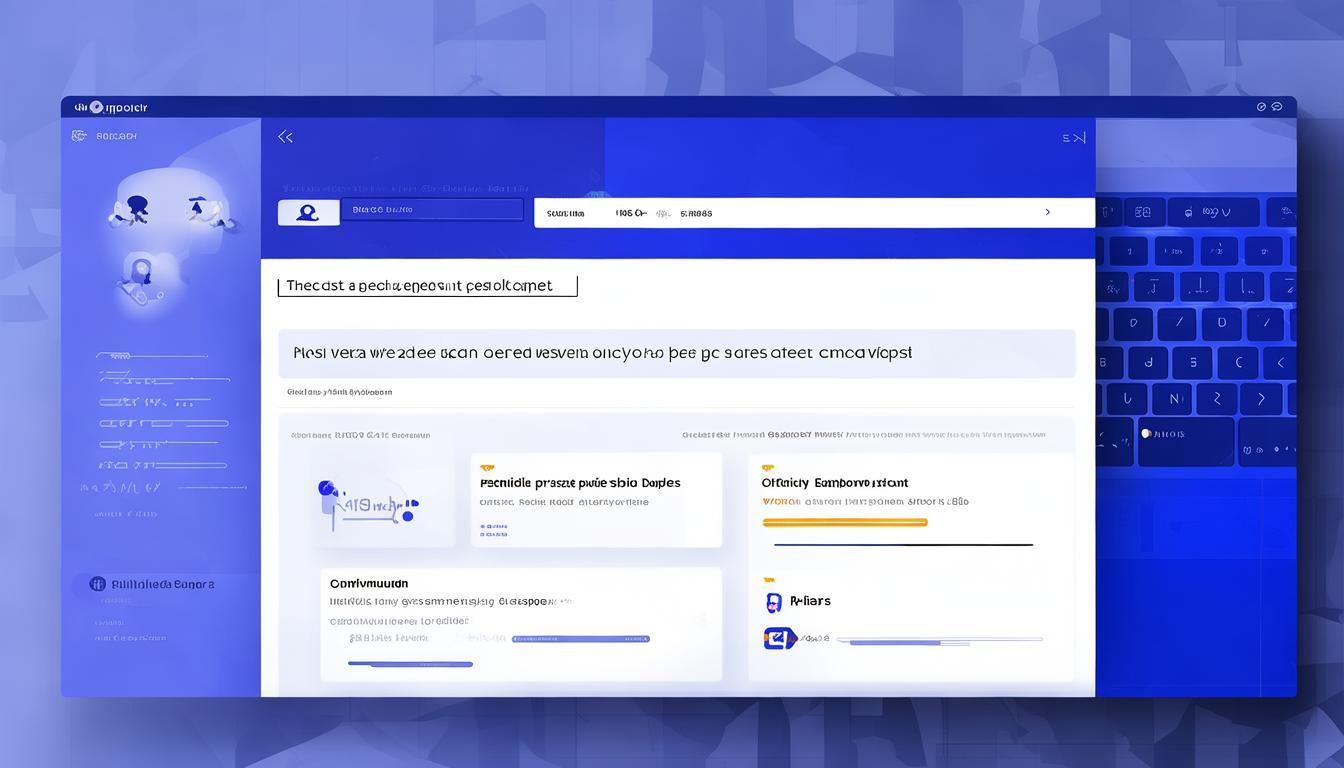1344x768 pixels.
Task: Click the orange progress bar in the right card
Action: pyautogui.click(x=844, y=522)
